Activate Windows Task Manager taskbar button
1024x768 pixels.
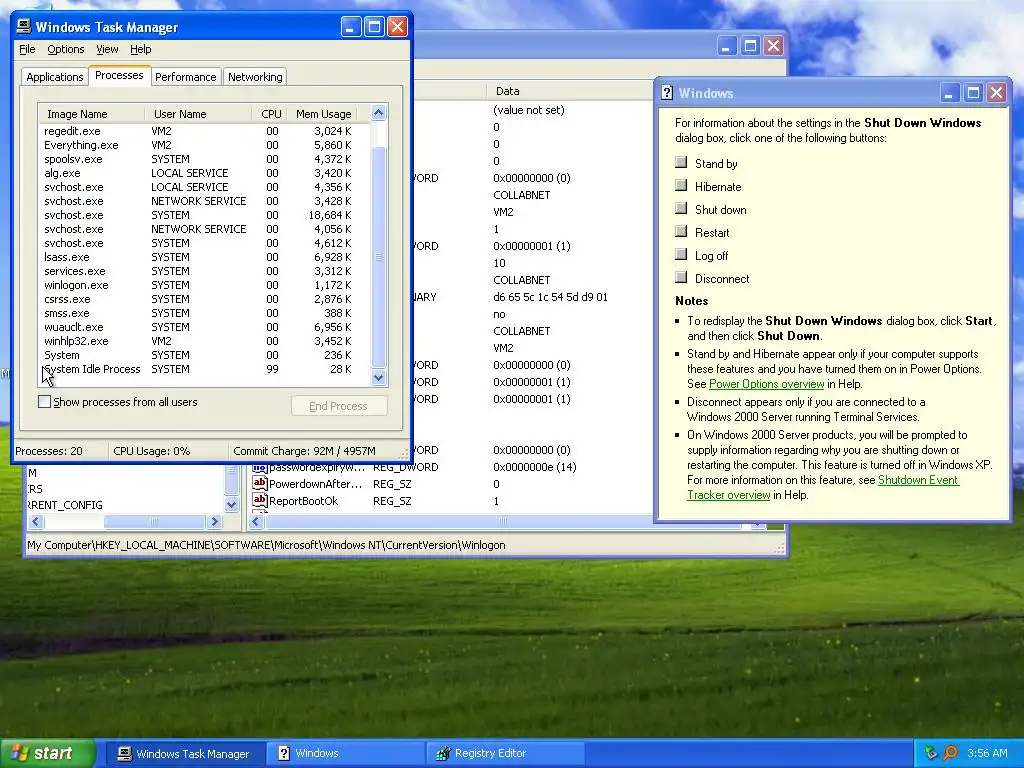tap(185, 754)
